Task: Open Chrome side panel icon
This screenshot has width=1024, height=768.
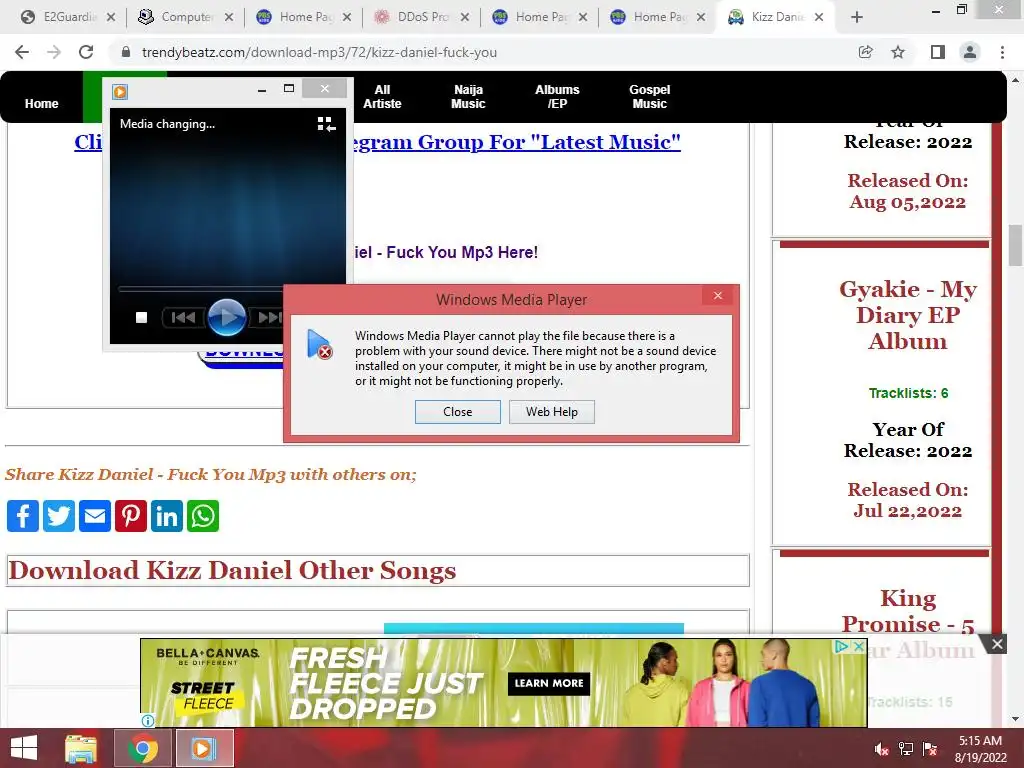Action: click(x=938, y=52)
